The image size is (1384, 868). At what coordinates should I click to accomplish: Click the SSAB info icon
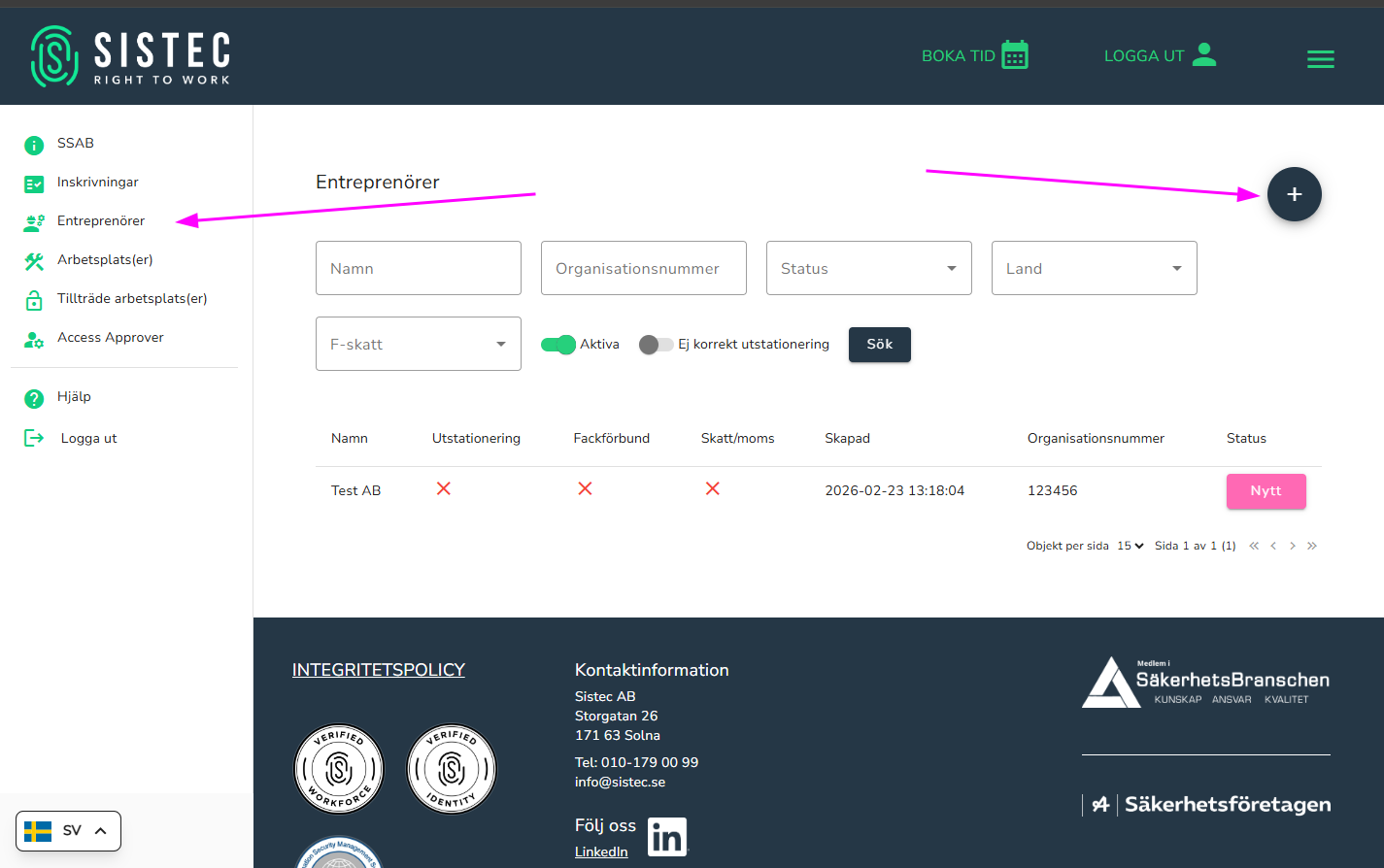34,146
